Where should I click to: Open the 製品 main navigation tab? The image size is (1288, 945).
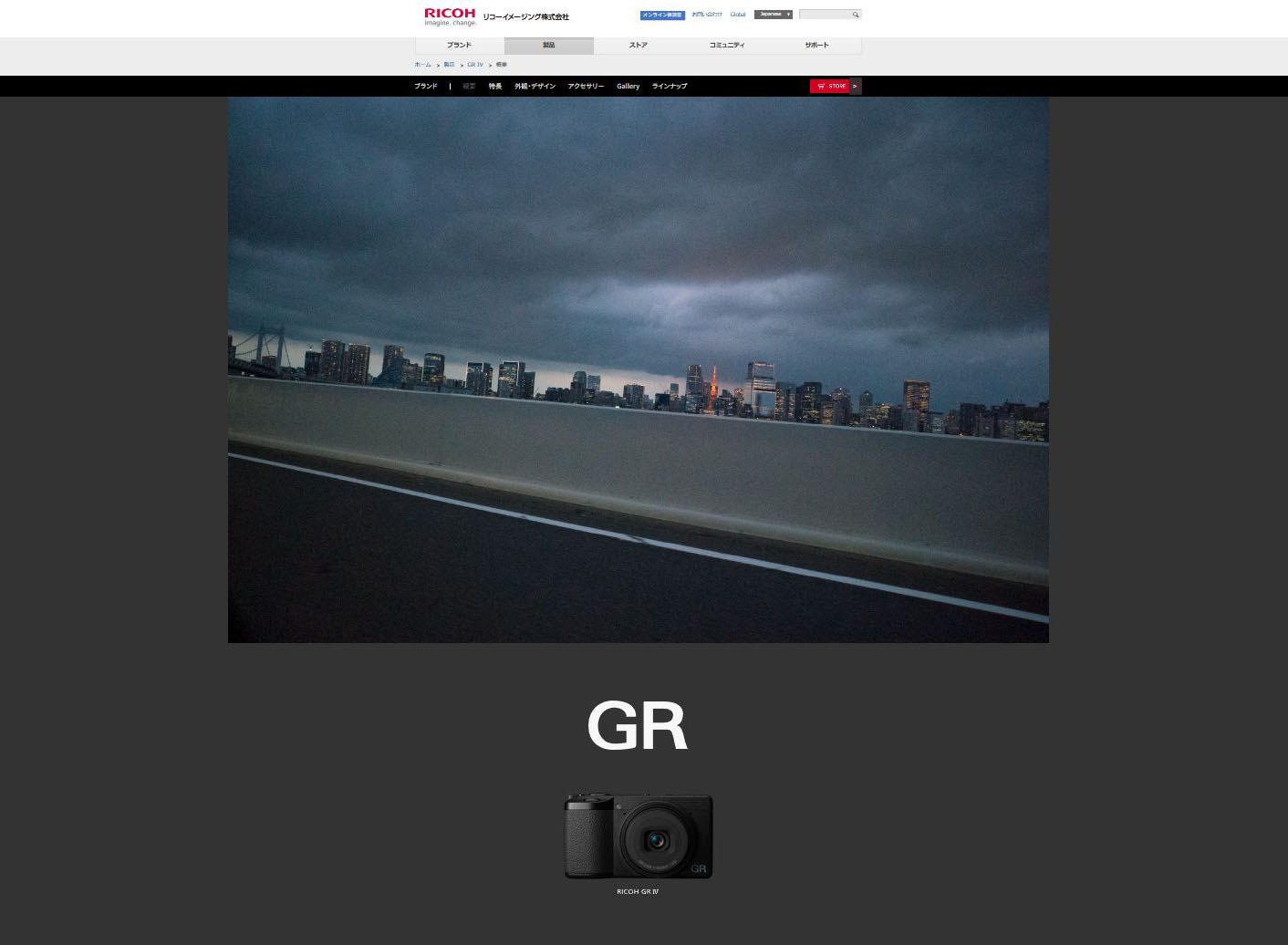click(x=549, y=46)
